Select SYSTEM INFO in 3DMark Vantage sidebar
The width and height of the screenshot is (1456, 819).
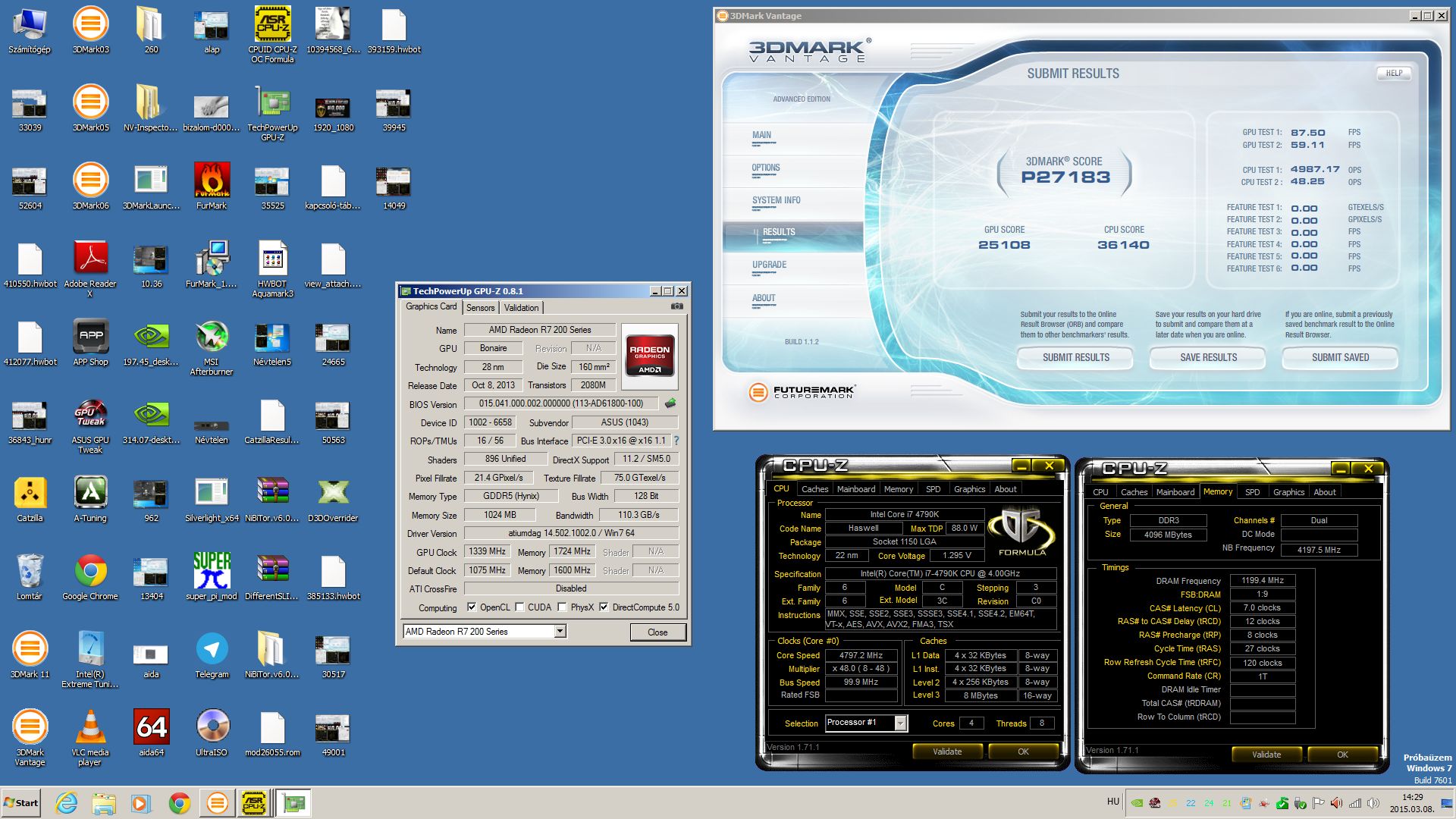click(776, 201)
